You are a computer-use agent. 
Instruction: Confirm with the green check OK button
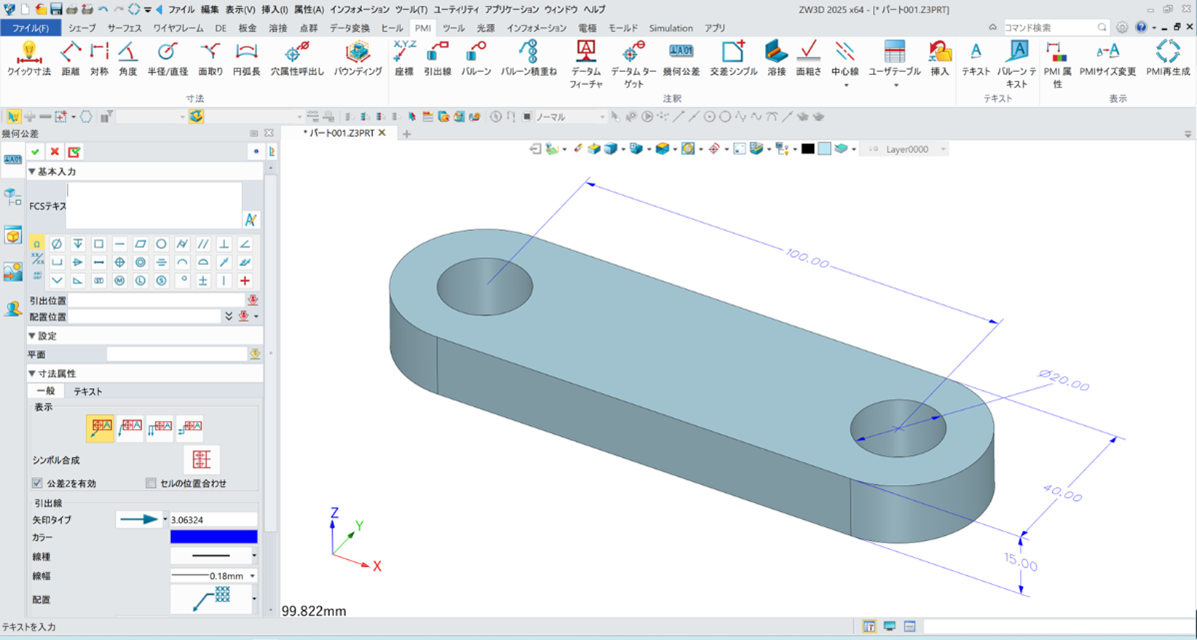click(35, 151)
